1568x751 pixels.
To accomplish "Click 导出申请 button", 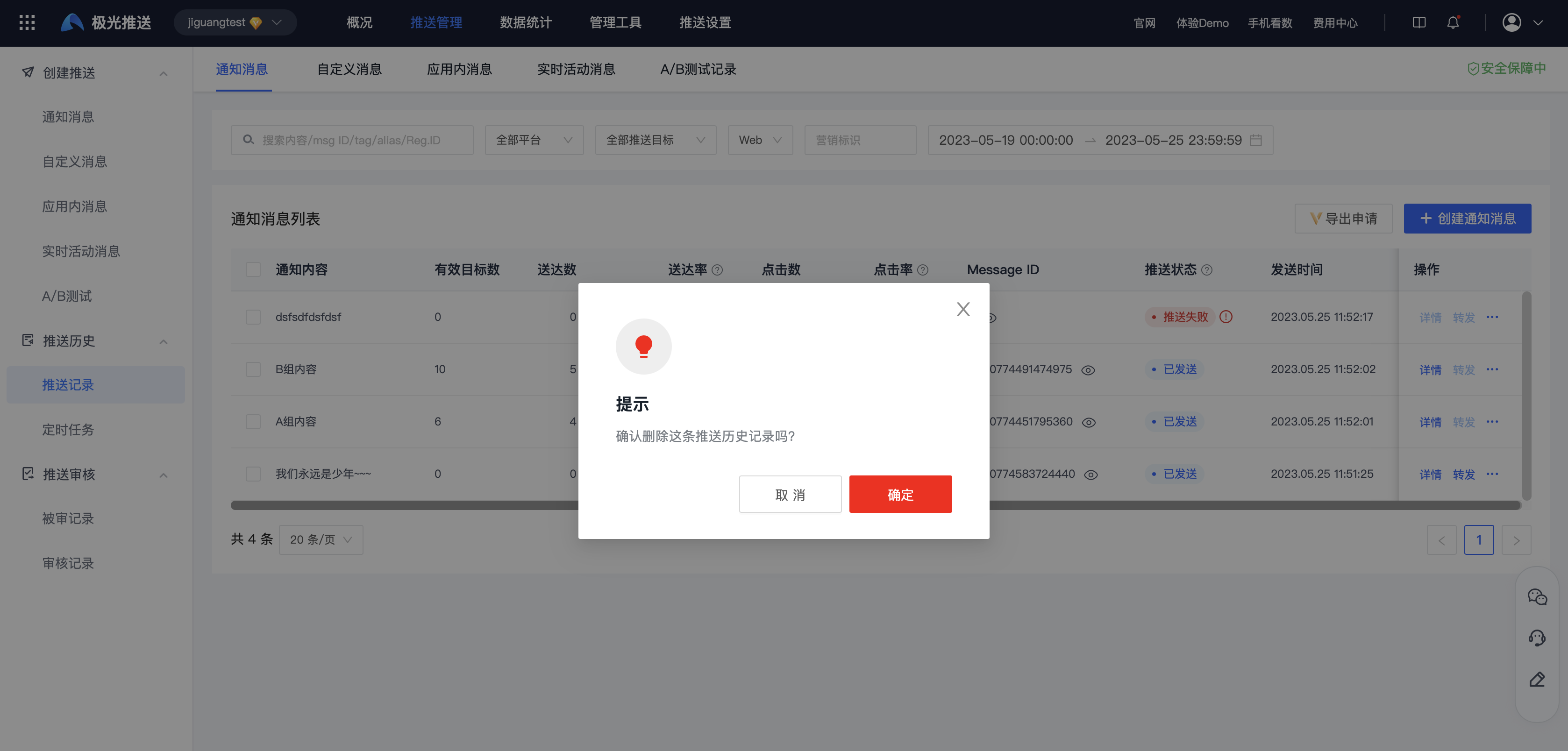I will coord(1343,219).
